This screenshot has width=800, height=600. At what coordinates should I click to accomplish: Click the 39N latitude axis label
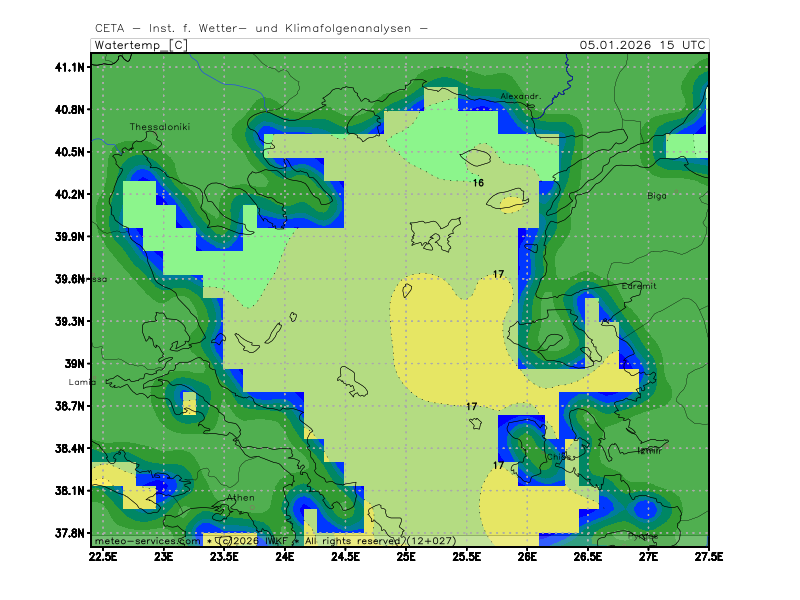(x=75, y=364)
